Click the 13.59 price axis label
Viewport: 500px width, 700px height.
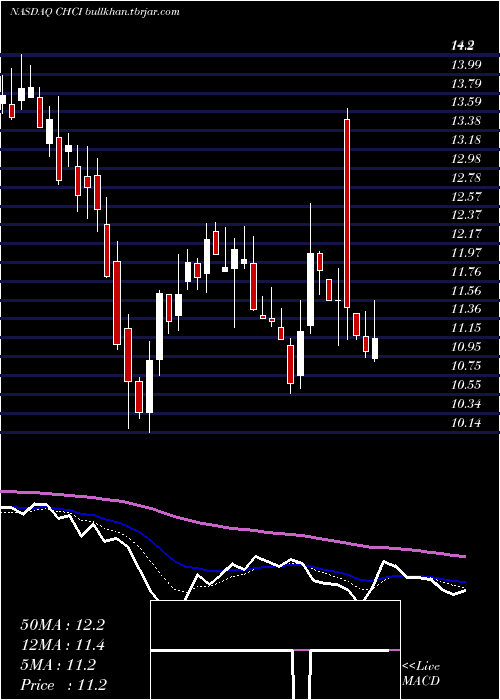[x=466, y=102]
